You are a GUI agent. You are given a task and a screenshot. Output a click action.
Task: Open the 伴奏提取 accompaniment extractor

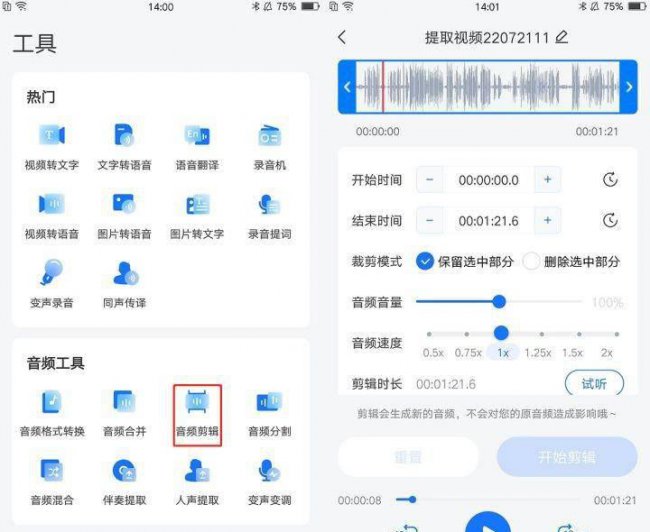tap(124, 482)
